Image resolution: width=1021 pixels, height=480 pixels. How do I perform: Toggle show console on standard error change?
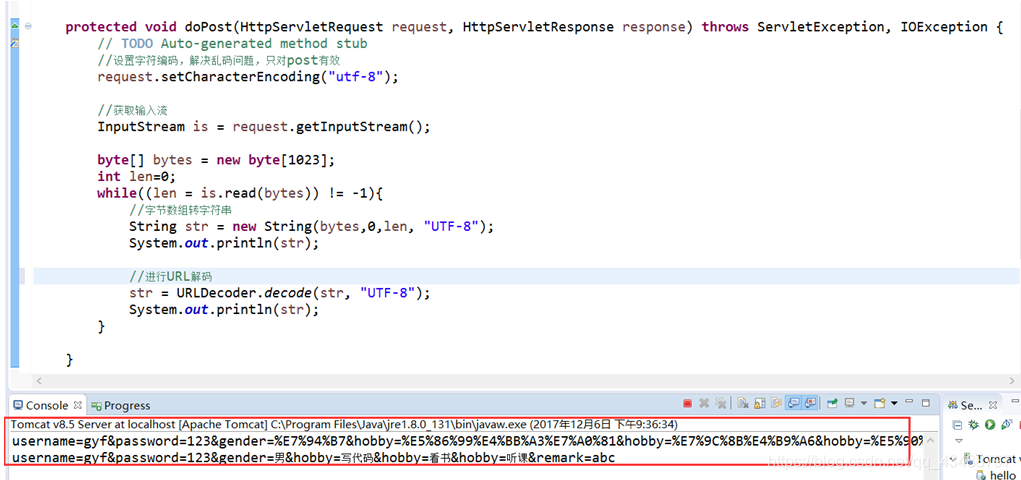(810, 402)
